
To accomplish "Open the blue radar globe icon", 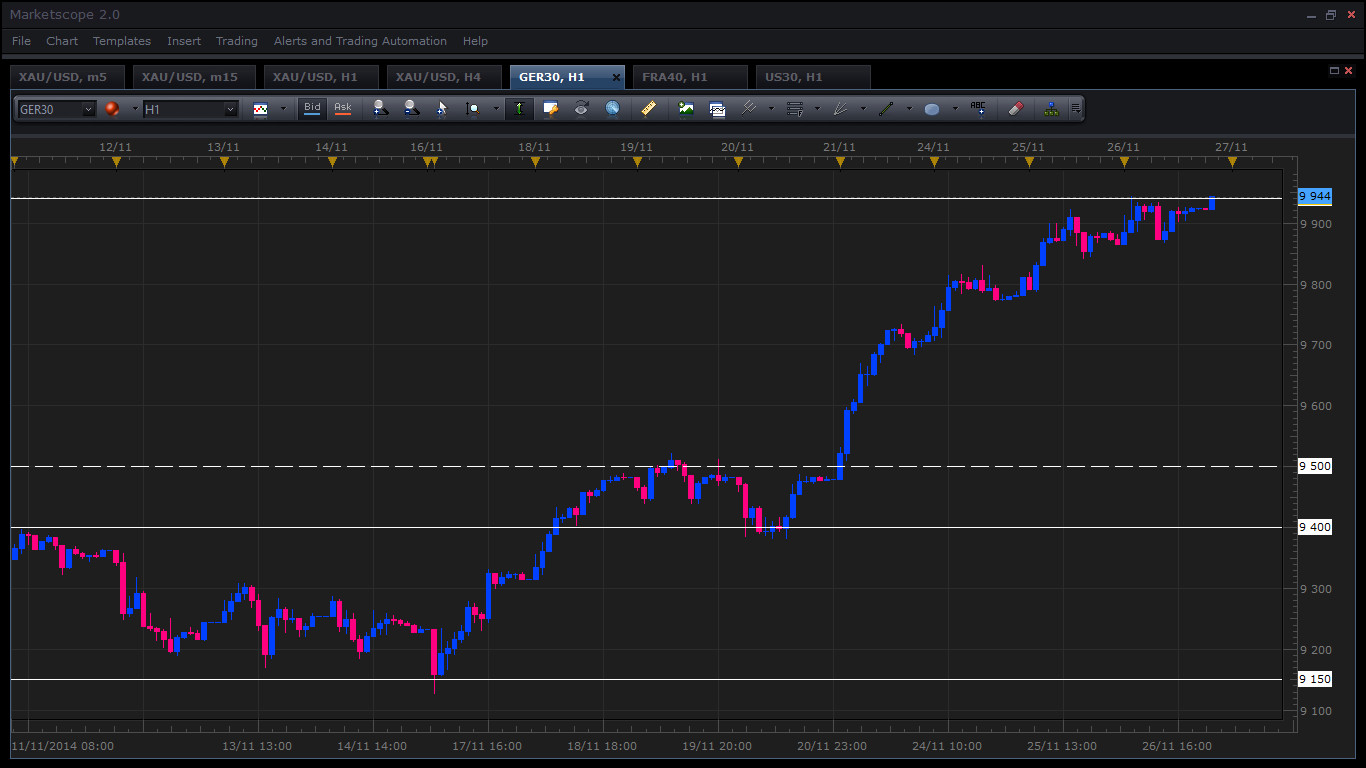I will pos(612,109).
